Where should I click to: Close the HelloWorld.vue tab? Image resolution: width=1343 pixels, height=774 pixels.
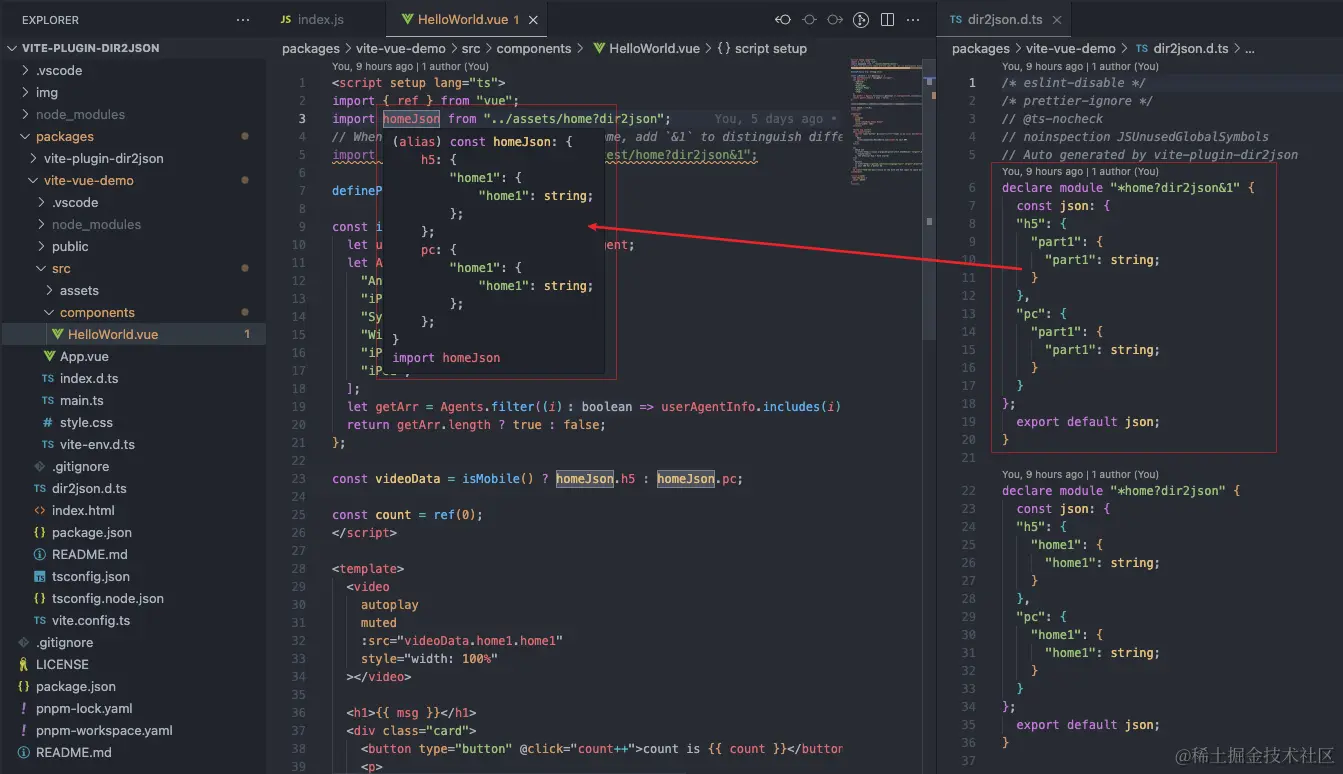pyautogui.click(x=534, y=20)
